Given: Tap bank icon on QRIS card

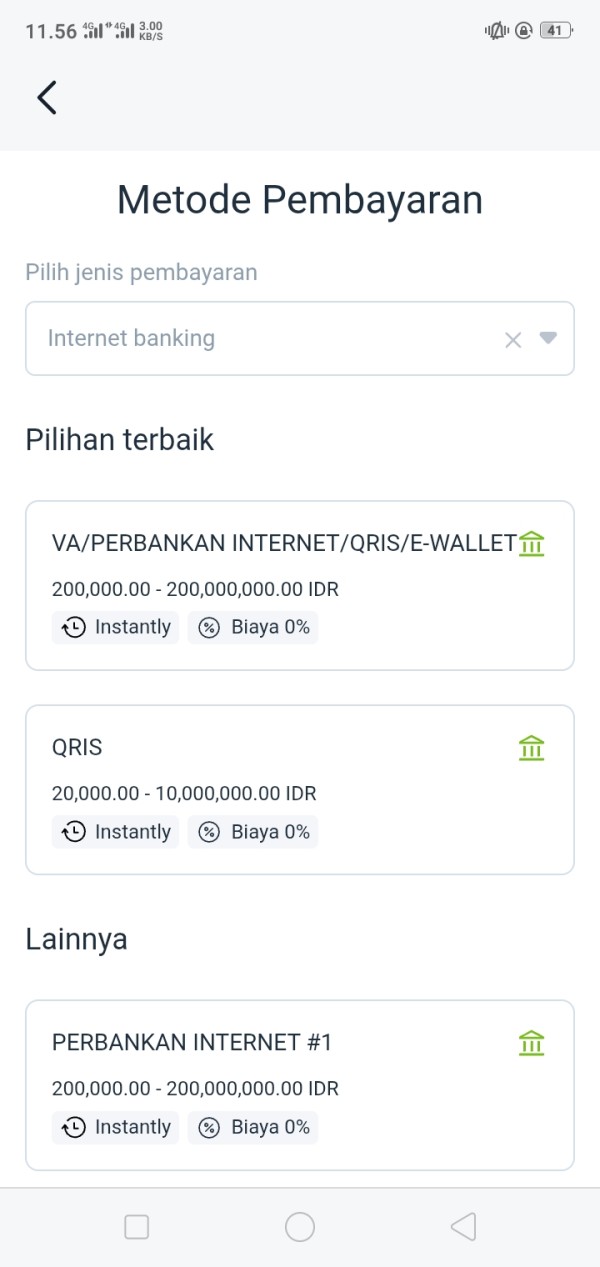Looking at the screenshot, I should [x=532, y=748].
